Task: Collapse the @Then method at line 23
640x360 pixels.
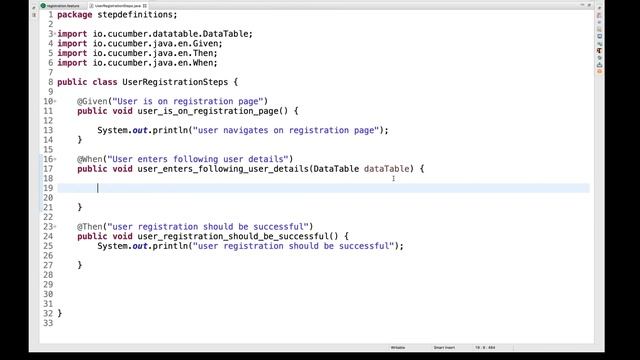Action: [55, 226]
